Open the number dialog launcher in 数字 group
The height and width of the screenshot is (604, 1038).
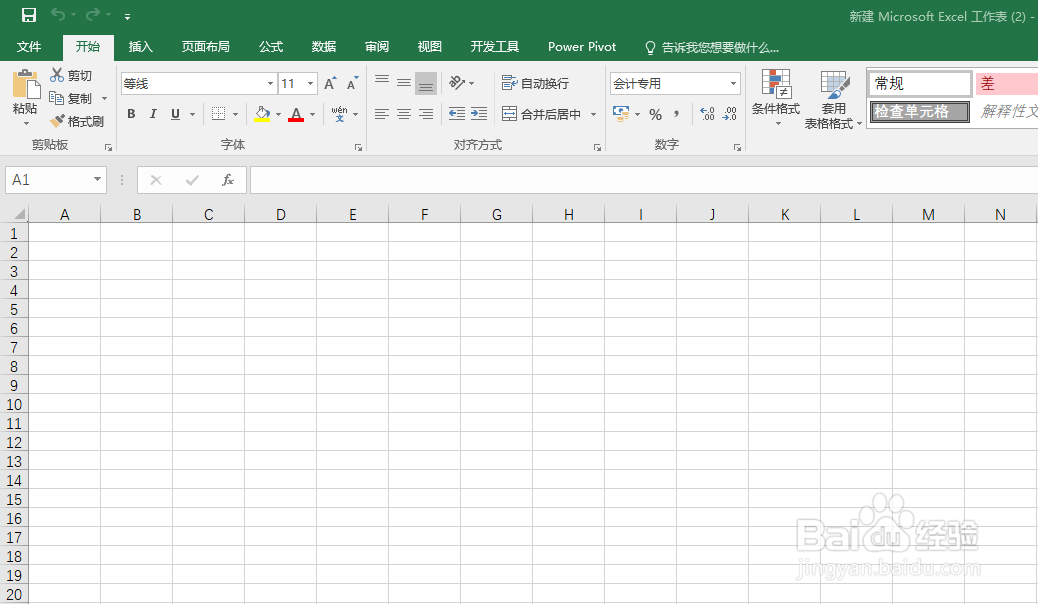(737, 147)
